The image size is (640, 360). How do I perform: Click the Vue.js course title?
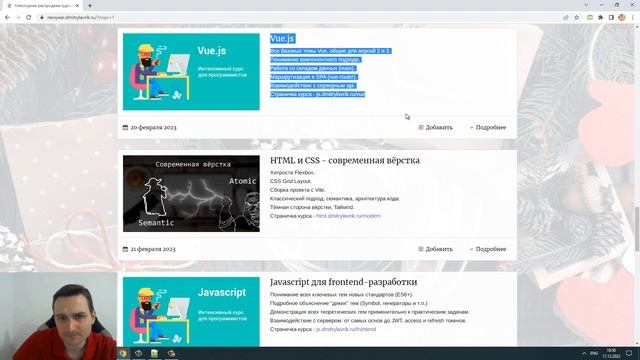point(282,38)
